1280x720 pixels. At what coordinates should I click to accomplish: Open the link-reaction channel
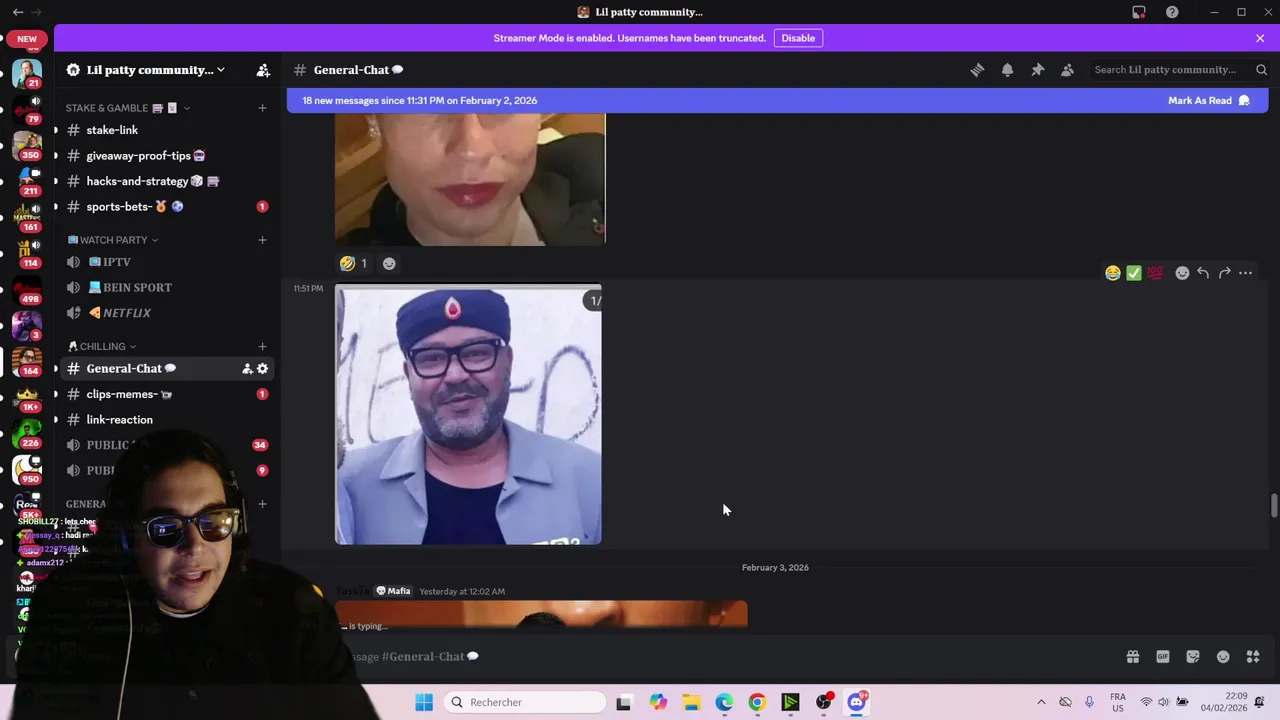click(166, 420)
